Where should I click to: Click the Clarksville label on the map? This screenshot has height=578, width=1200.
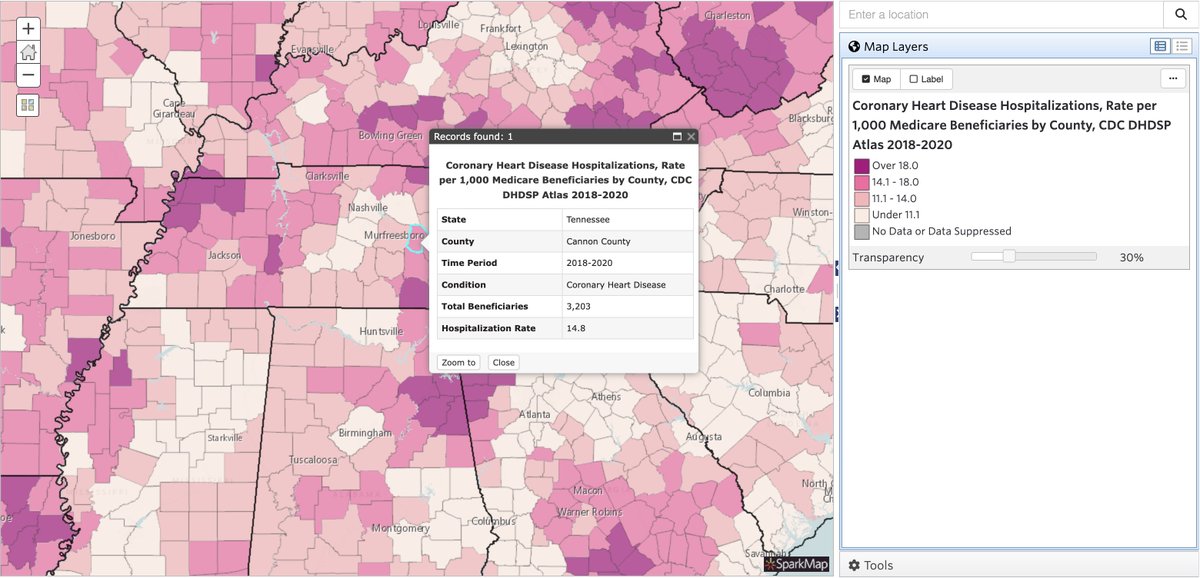tap(328, 176)
